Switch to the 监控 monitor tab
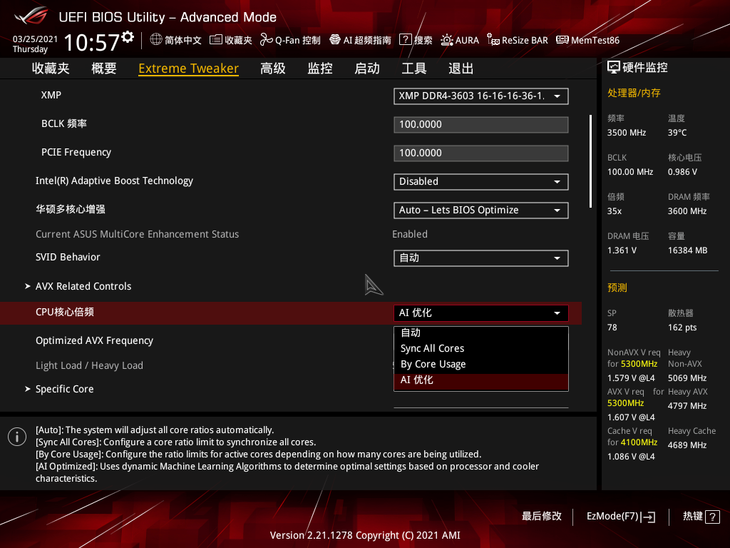Image resolution: width=730 pixels, height=548 pixels. pyautogui.click(x=320, y=68)
